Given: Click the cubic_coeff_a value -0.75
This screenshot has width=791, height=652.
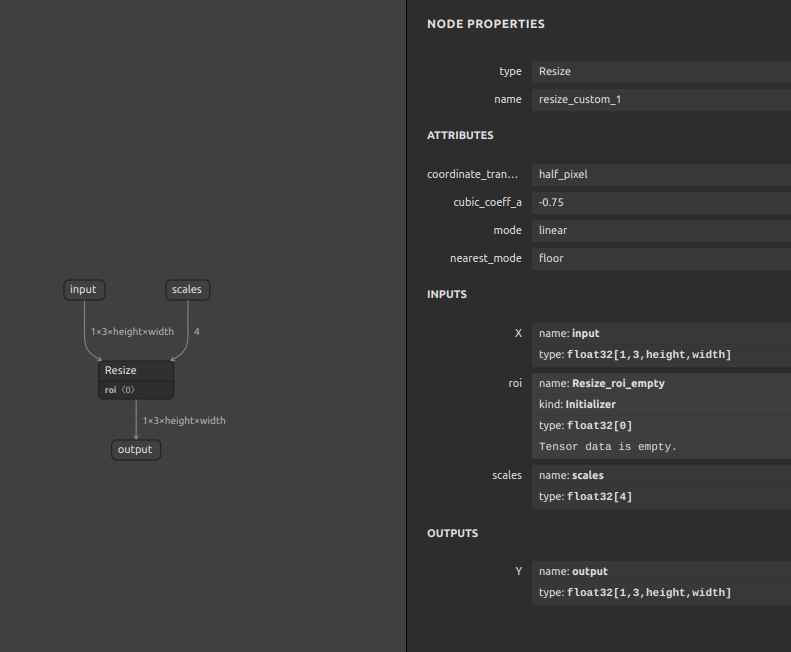Looking at the screenshot, I should point(661,202).
